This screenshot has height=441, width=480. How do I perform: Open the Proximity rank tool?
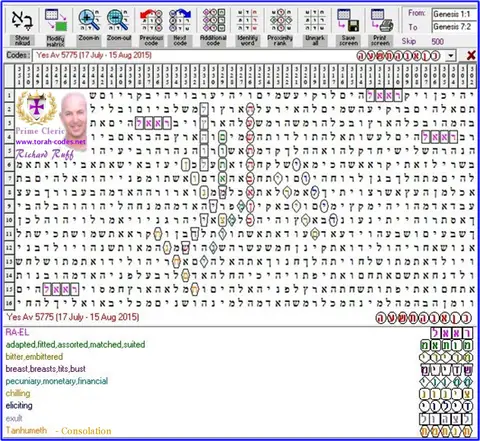(281, 20)
